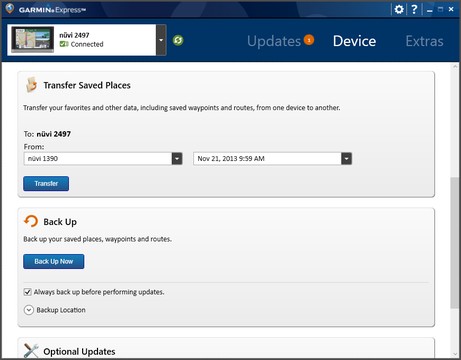Click the Transfer button
461x360 pixels.
[46, 184]
